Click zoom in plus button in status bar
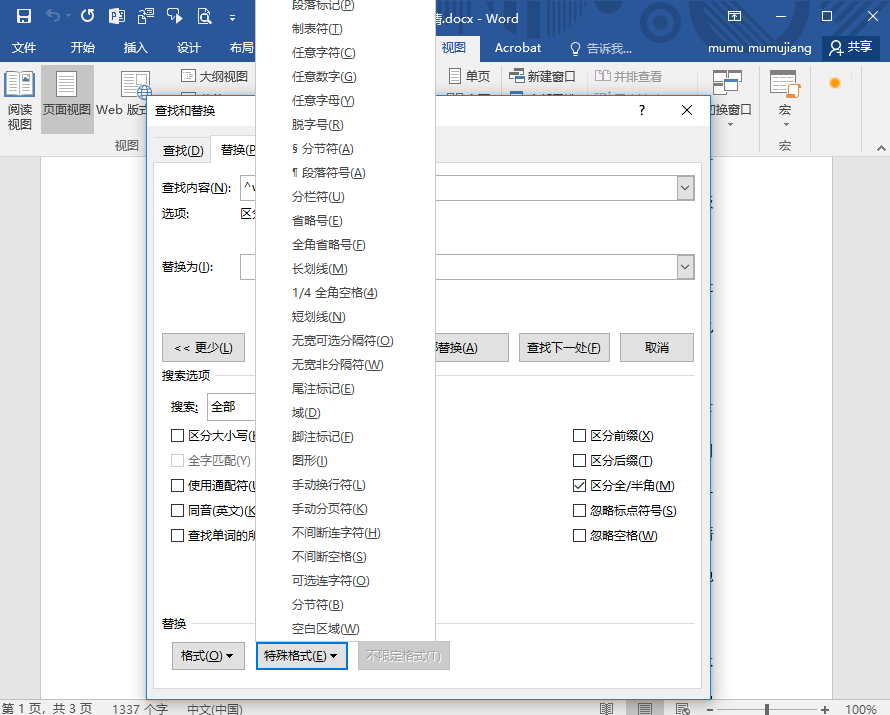The image size is (890, 715). pos(825,709)
